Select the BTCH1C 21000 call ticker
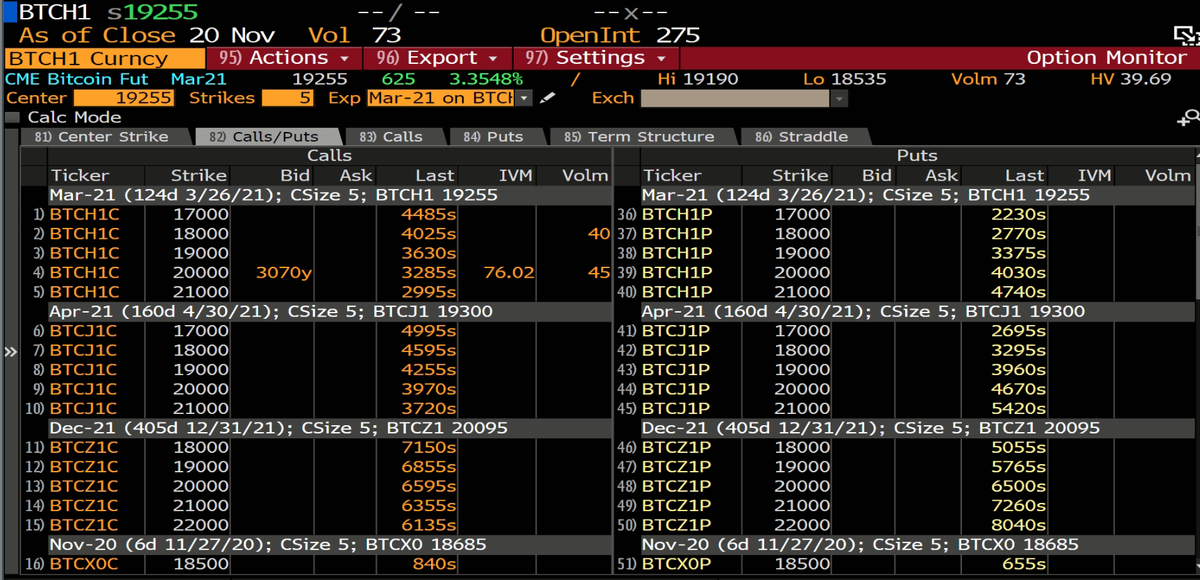Screen dimensions: 1200x580 [85, 291]
